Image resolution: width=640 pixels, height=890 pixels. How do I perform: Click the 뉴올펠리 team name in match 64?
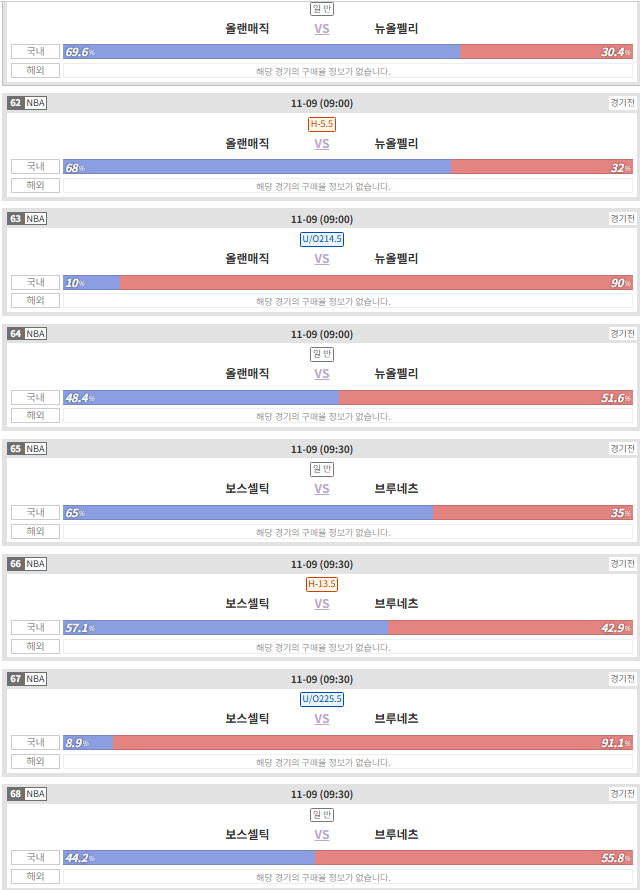[396, 373]
